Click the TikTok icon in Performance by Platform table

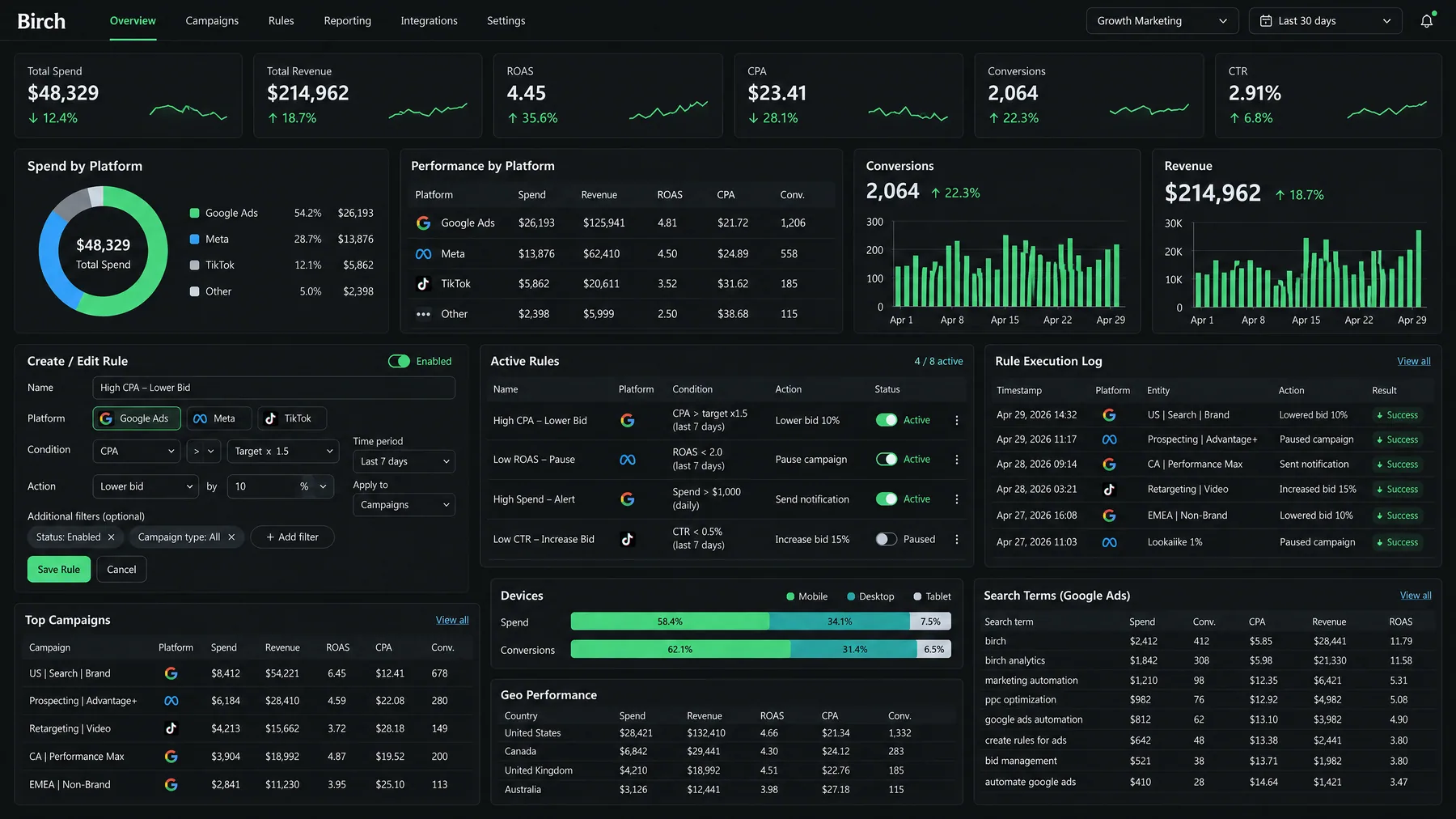(423, 284)
